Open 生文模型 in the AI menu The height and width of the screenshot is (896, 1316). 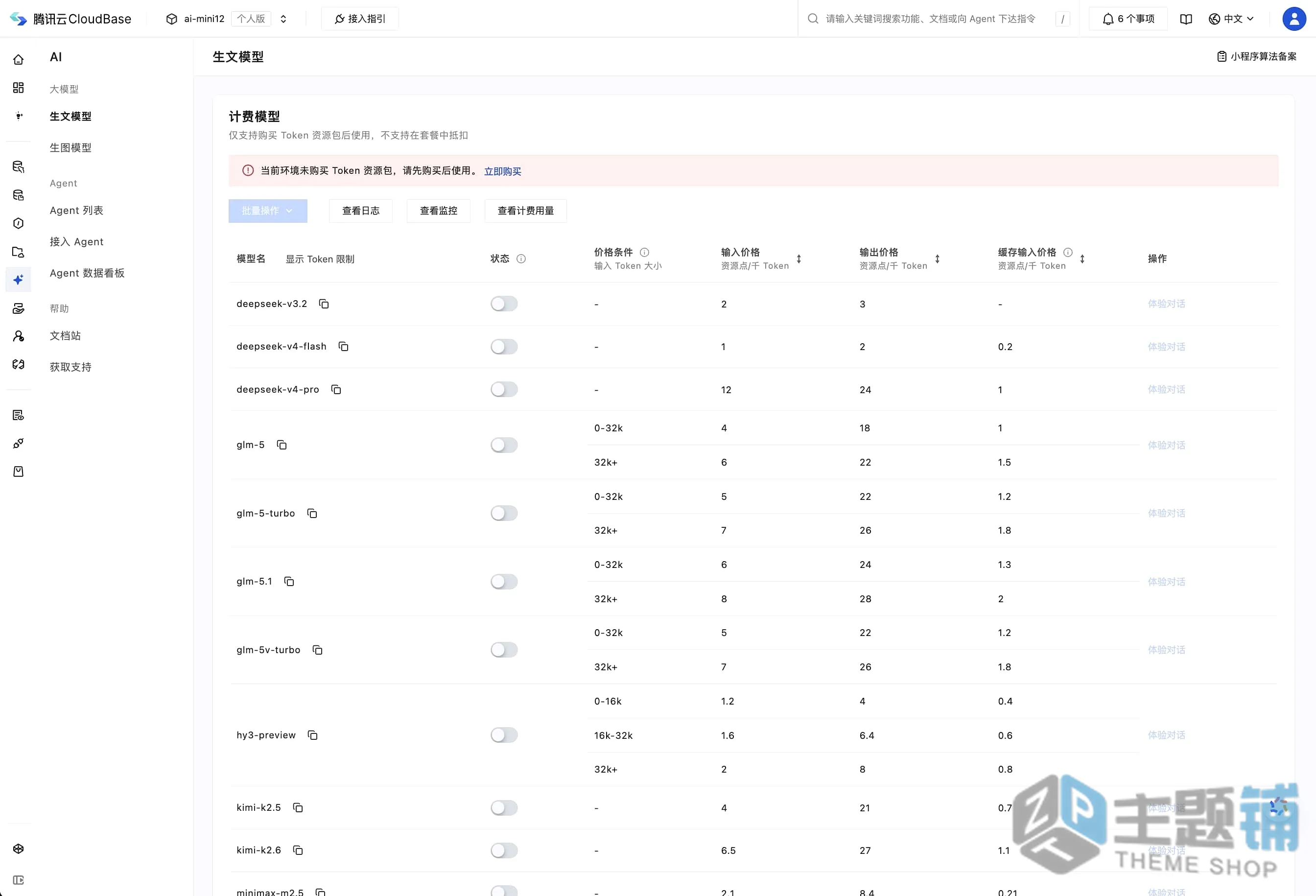tap(71, 117)
